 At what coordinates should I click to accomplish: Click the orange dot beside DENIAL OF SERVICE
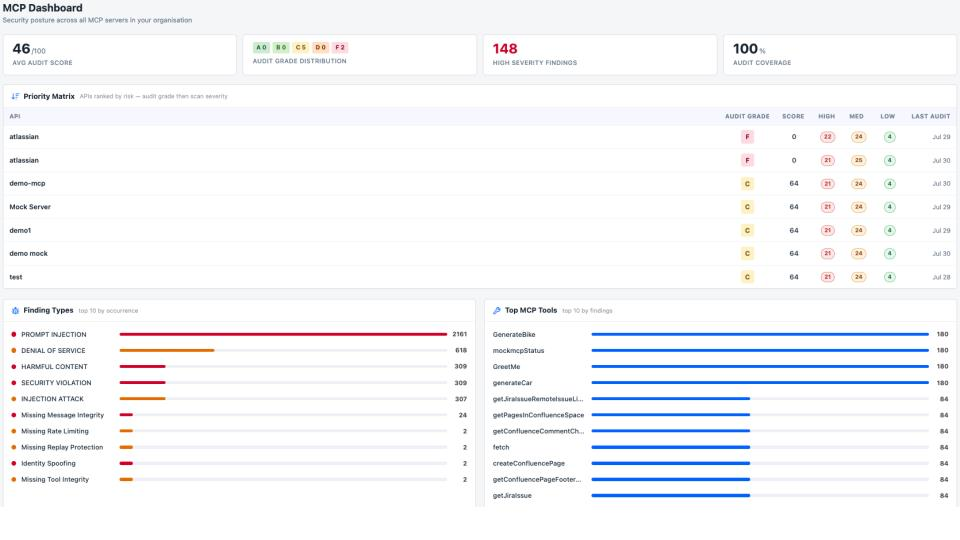[13, 350]
